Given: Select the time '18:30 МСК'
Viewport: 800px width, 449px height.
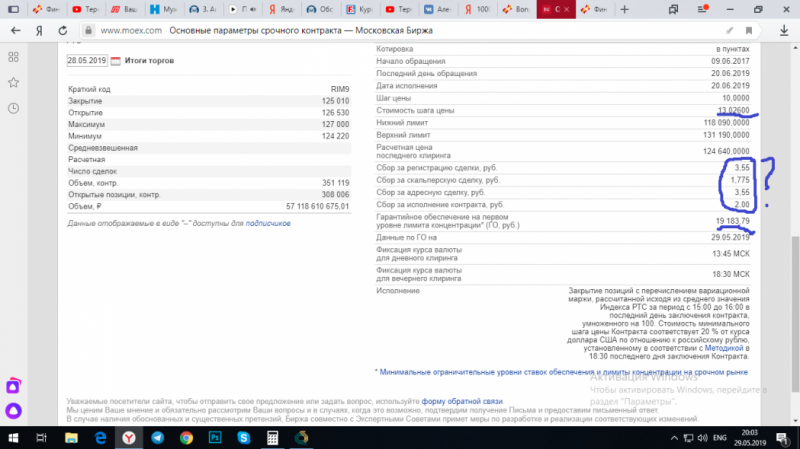Looking at the screenshot, I should click(731, 275).
